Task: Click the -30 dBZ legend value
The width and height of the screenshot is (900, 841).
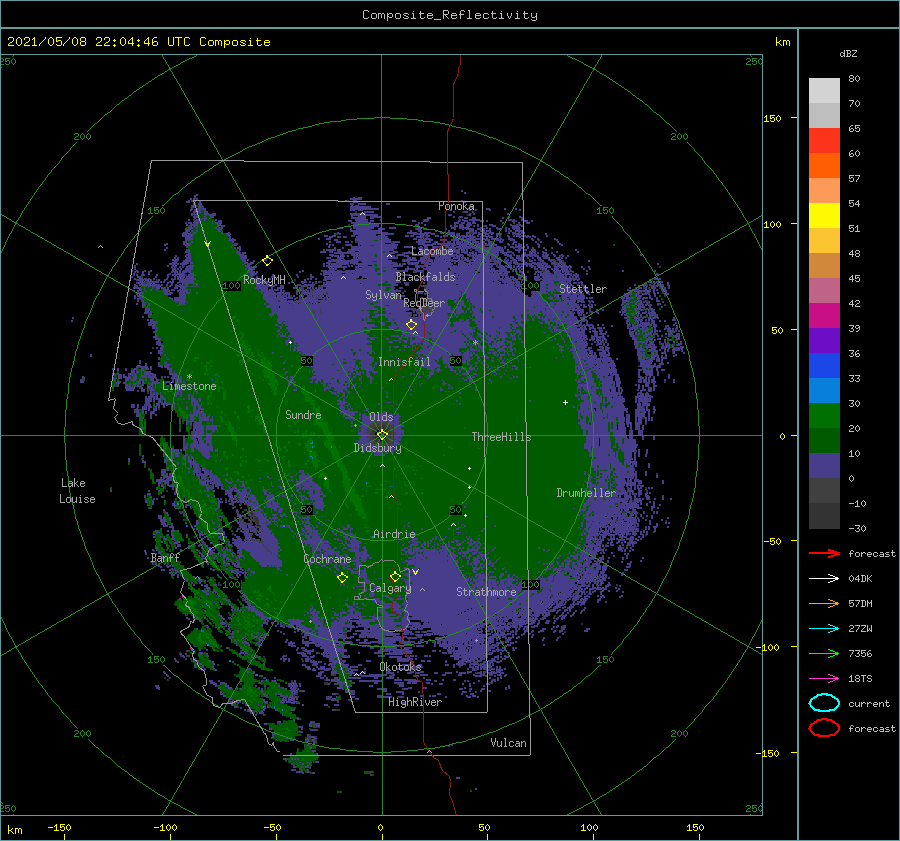Action: (857, 528)
